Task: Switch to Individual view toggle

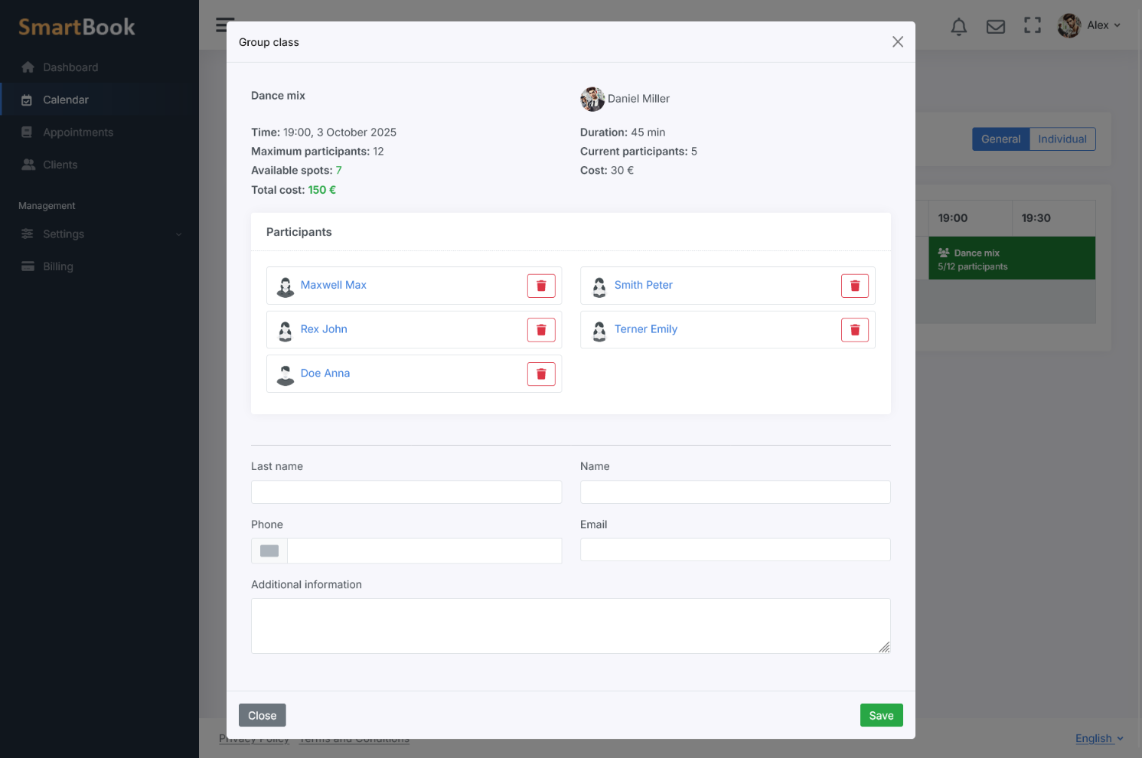Action: click(1061, 139)
